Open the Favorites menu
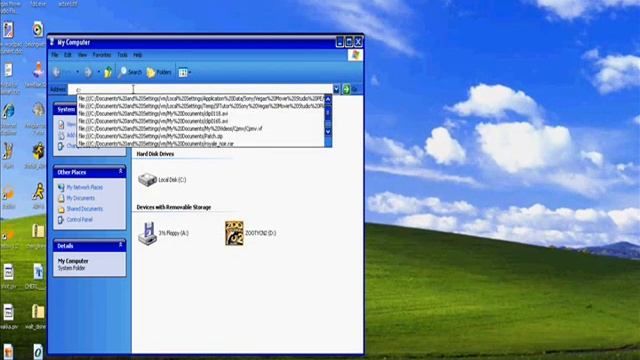This screenshot has height=360, width=640. coord(102,55)
